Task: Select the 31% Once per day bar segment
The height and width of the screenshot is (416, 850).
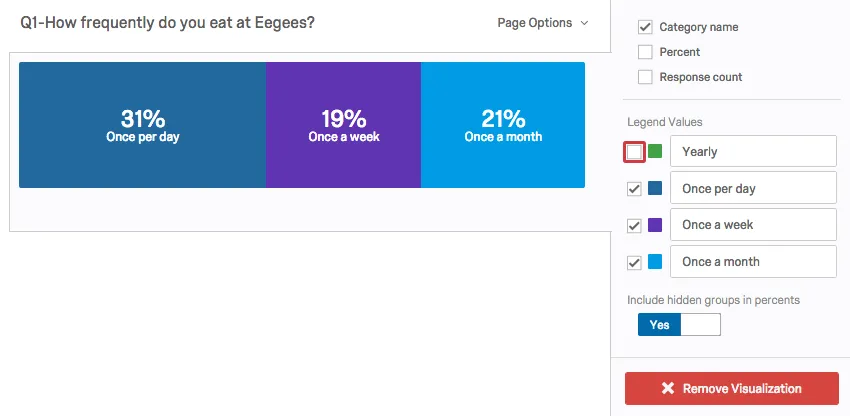Action: tap(142, 125)
